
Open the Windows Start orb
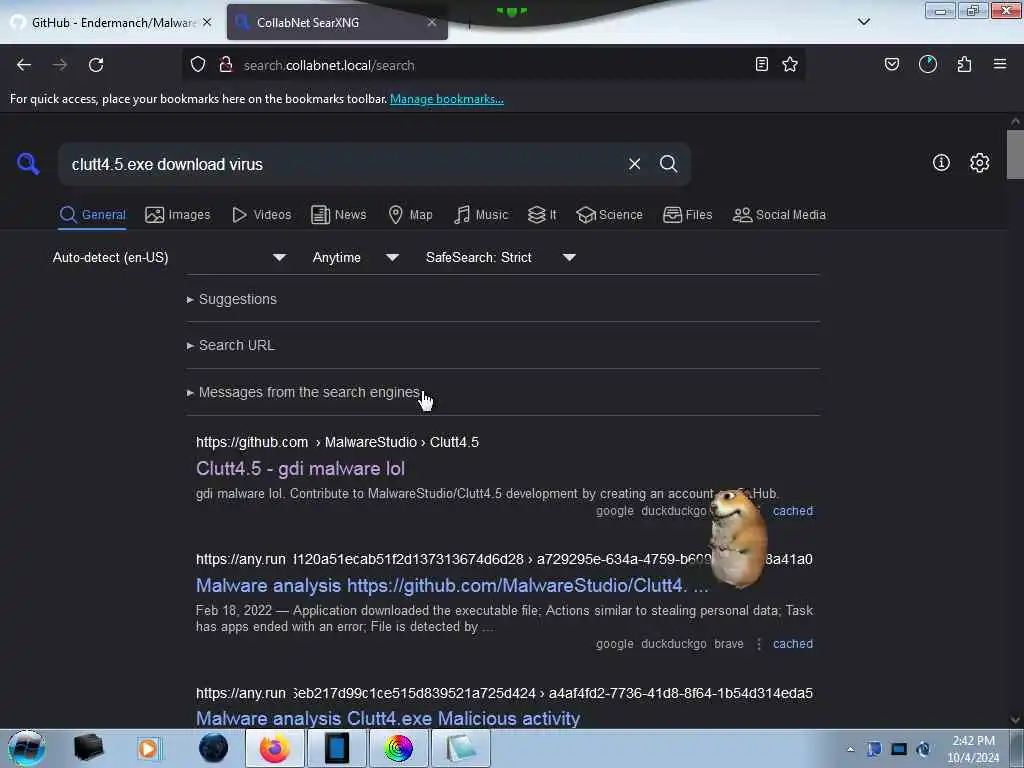pos(27,748)
